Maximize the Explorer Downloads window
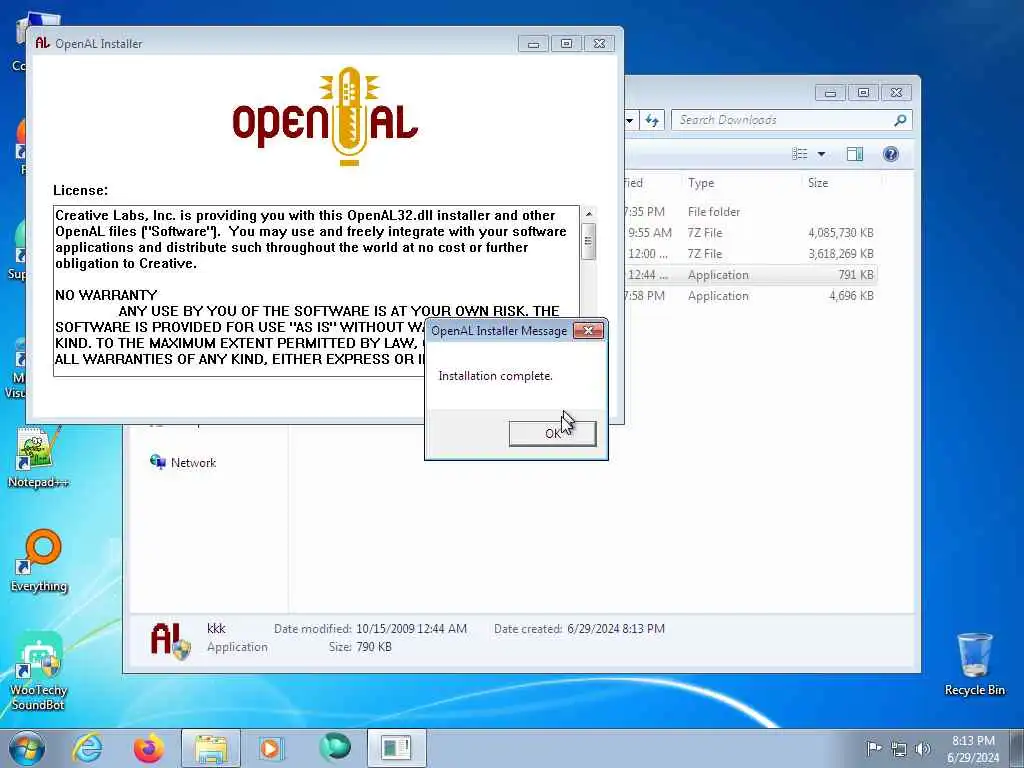 click(863, 93)
